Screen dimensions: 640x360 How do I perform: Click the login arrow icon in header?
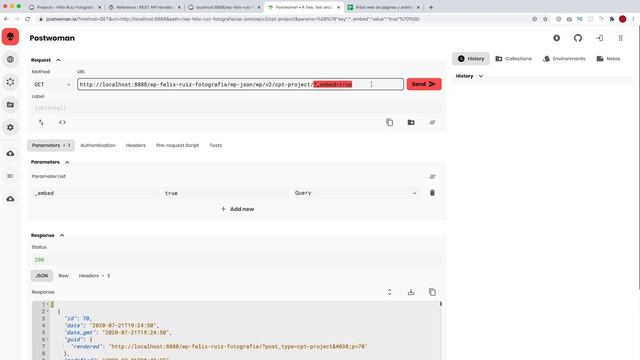pyautogui.click(x=599, y=38)
